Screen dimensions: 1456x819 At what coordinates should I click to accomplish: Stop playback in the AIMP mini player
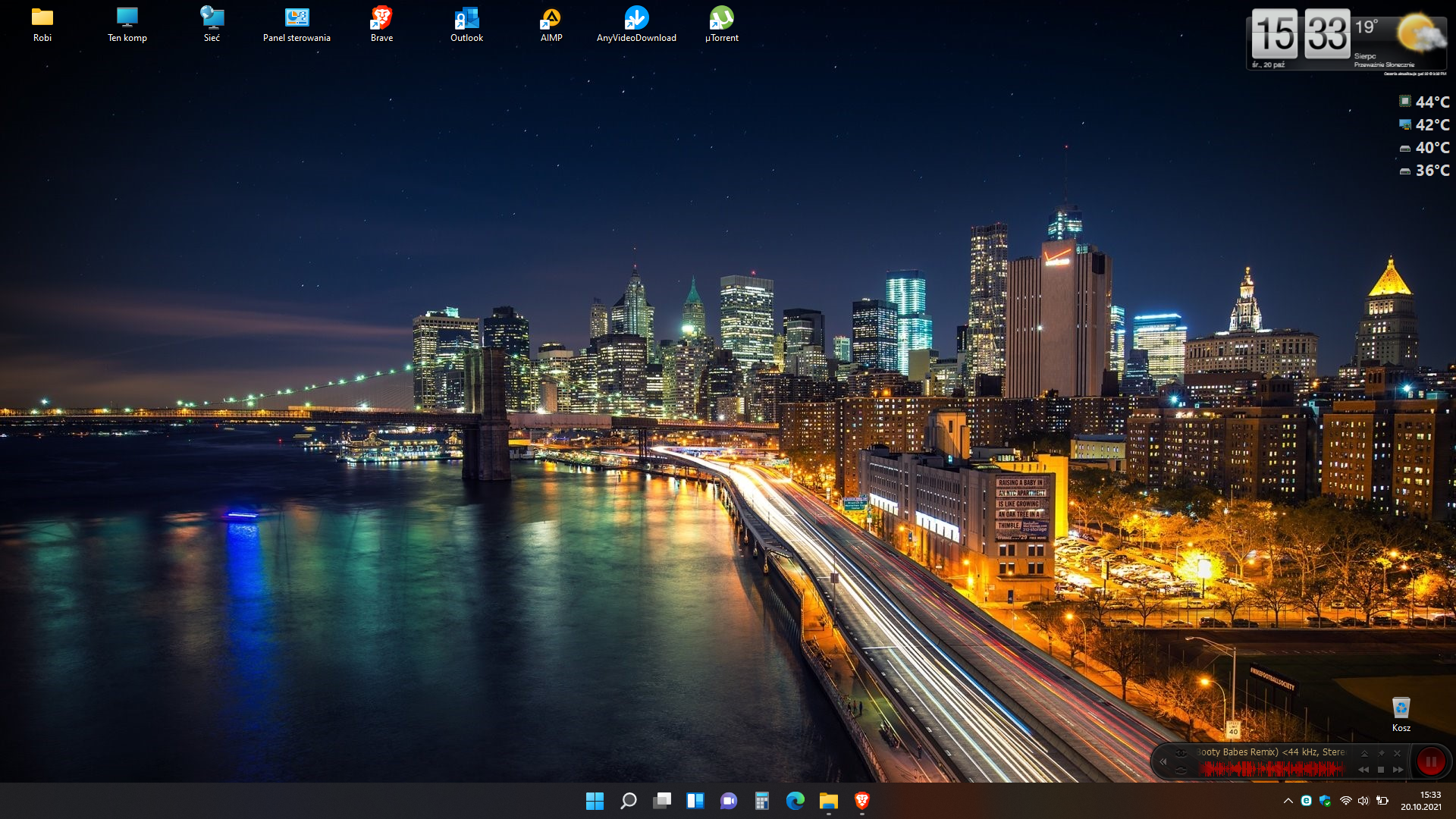pyautogui.click(x=1381, y=770)
